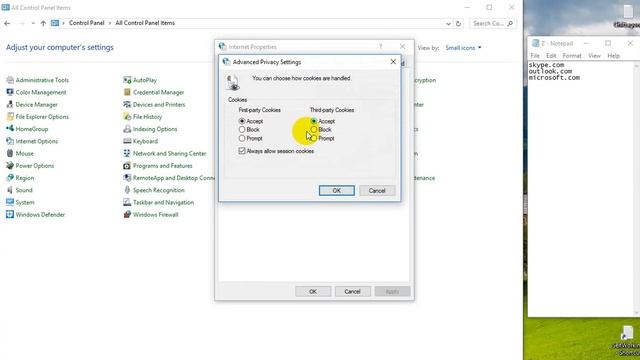Viewport: 640px width, 360px height.
Task: Select Block for Third-party Cookies
Action: pos(314,130)
